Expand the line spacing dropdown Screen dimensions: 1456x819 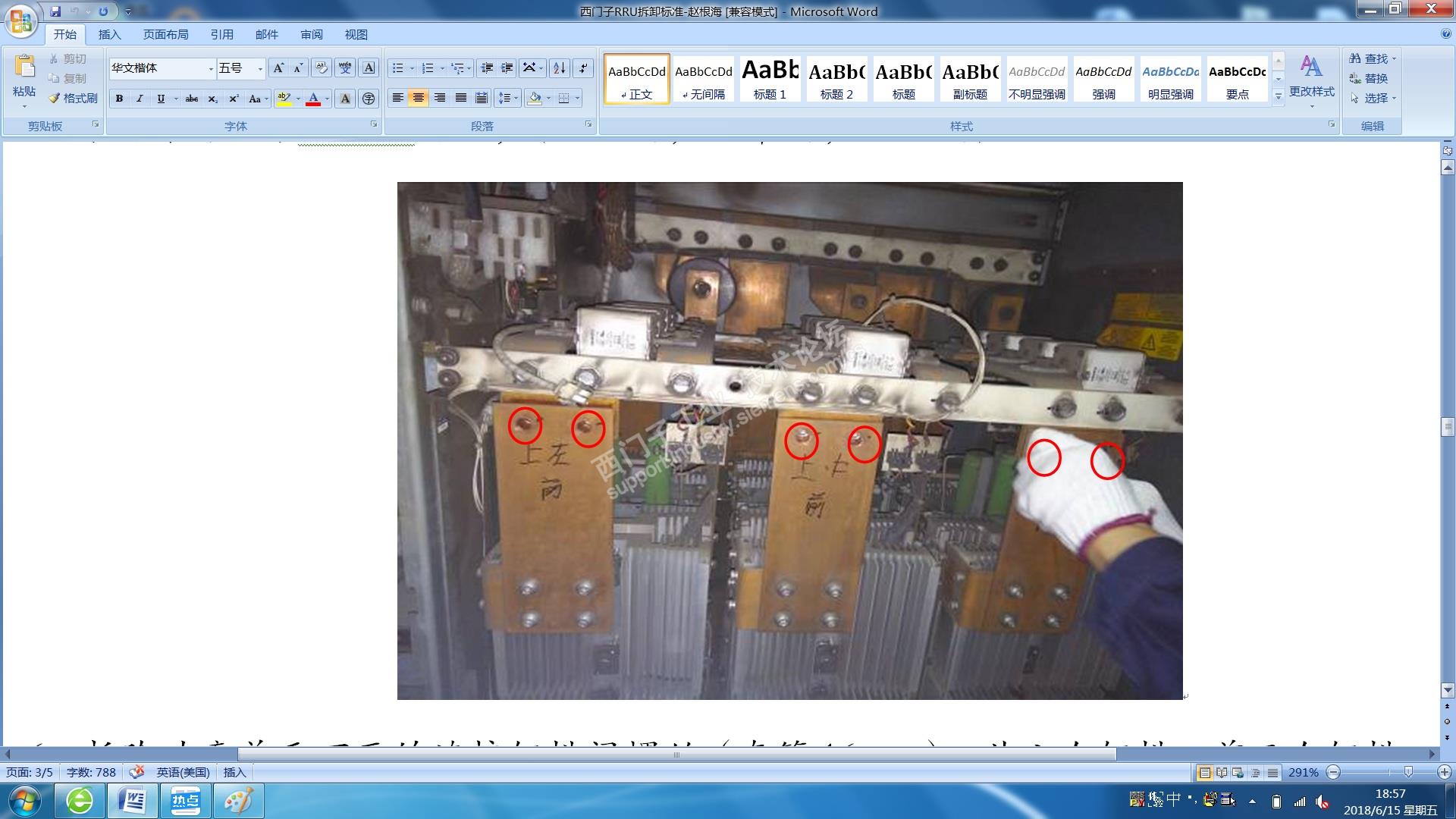click(x=516, y=99)
